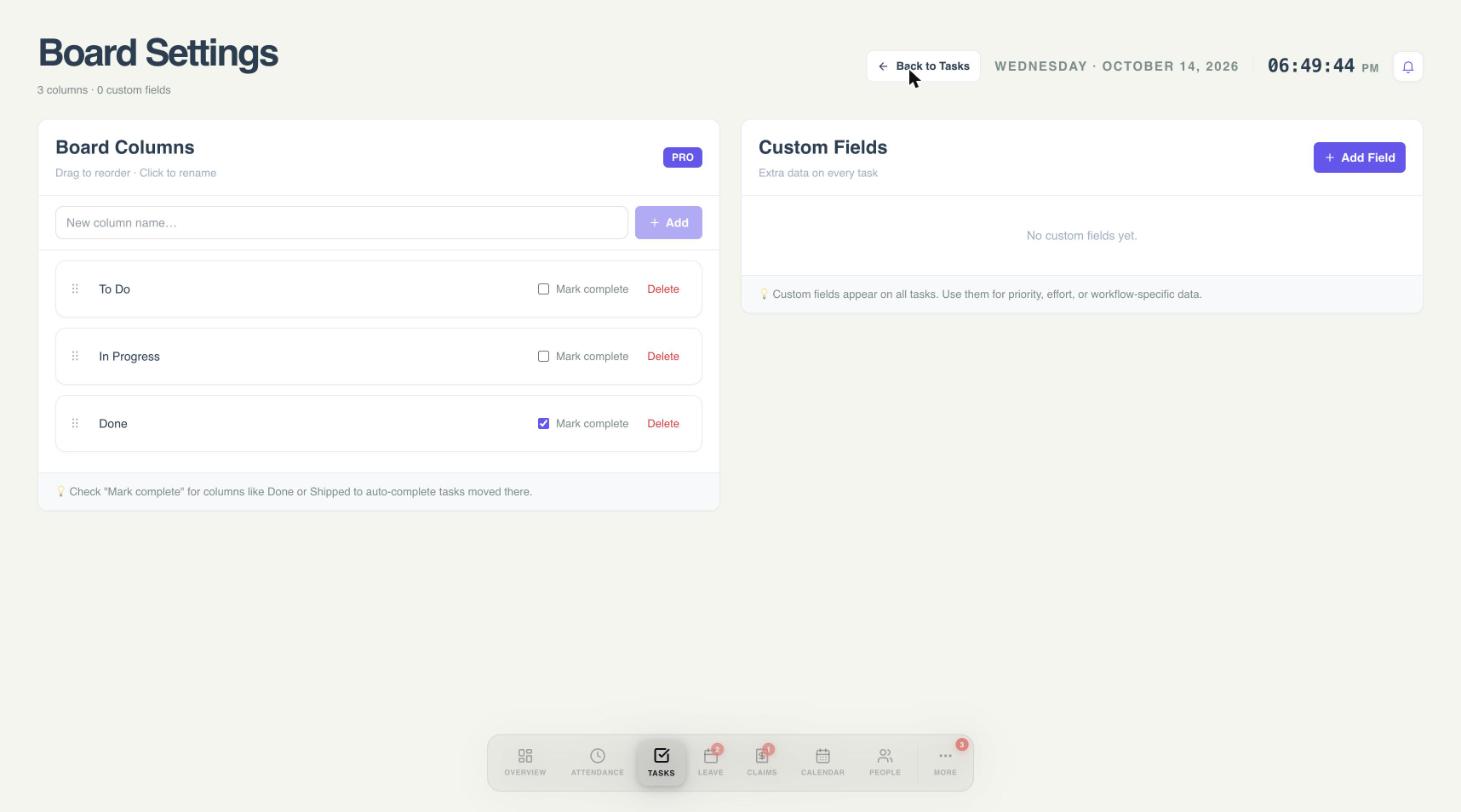The width and height of the screenshot is (1461, 812).
Task: Click the PRO badge in Board Columns
Action: pos(683,158)
